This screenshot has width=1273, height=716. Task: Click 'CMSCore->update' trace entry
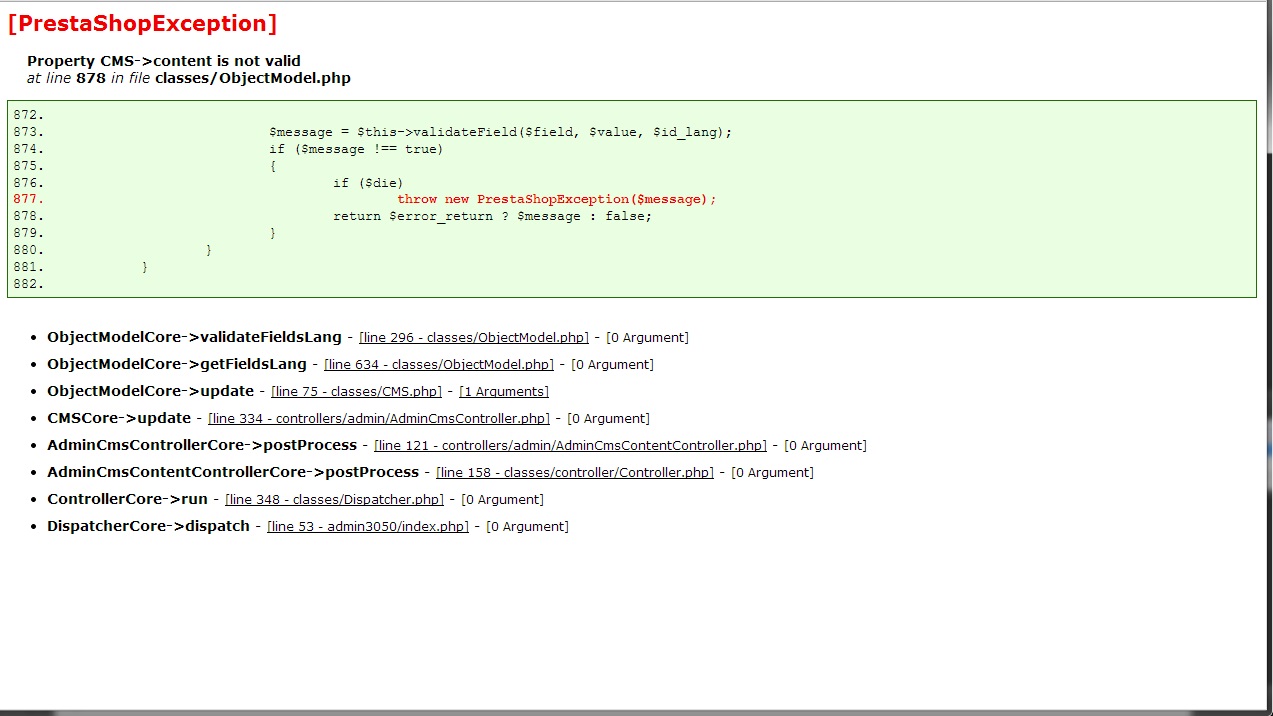coord(119,419)
